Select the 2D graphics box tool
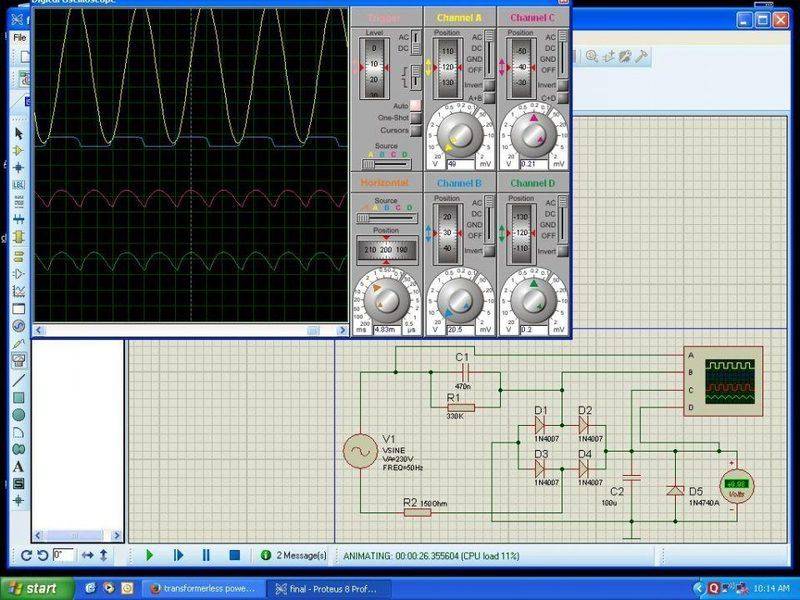The width and height of the screenshot is (800, 600). (19, 397)
